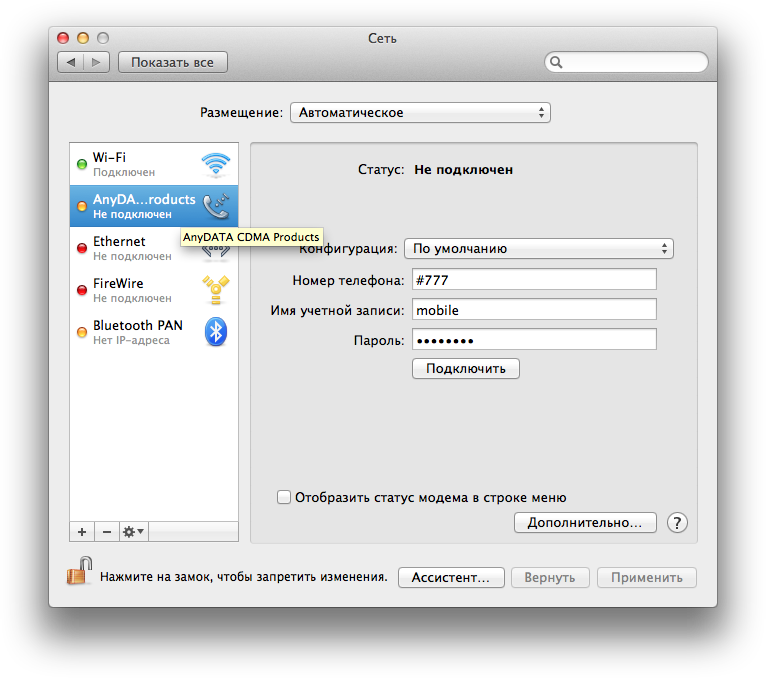This screenshot has width=766, height=678.
Task: Click the Bluetooth PAN icon
Action: 216,332
